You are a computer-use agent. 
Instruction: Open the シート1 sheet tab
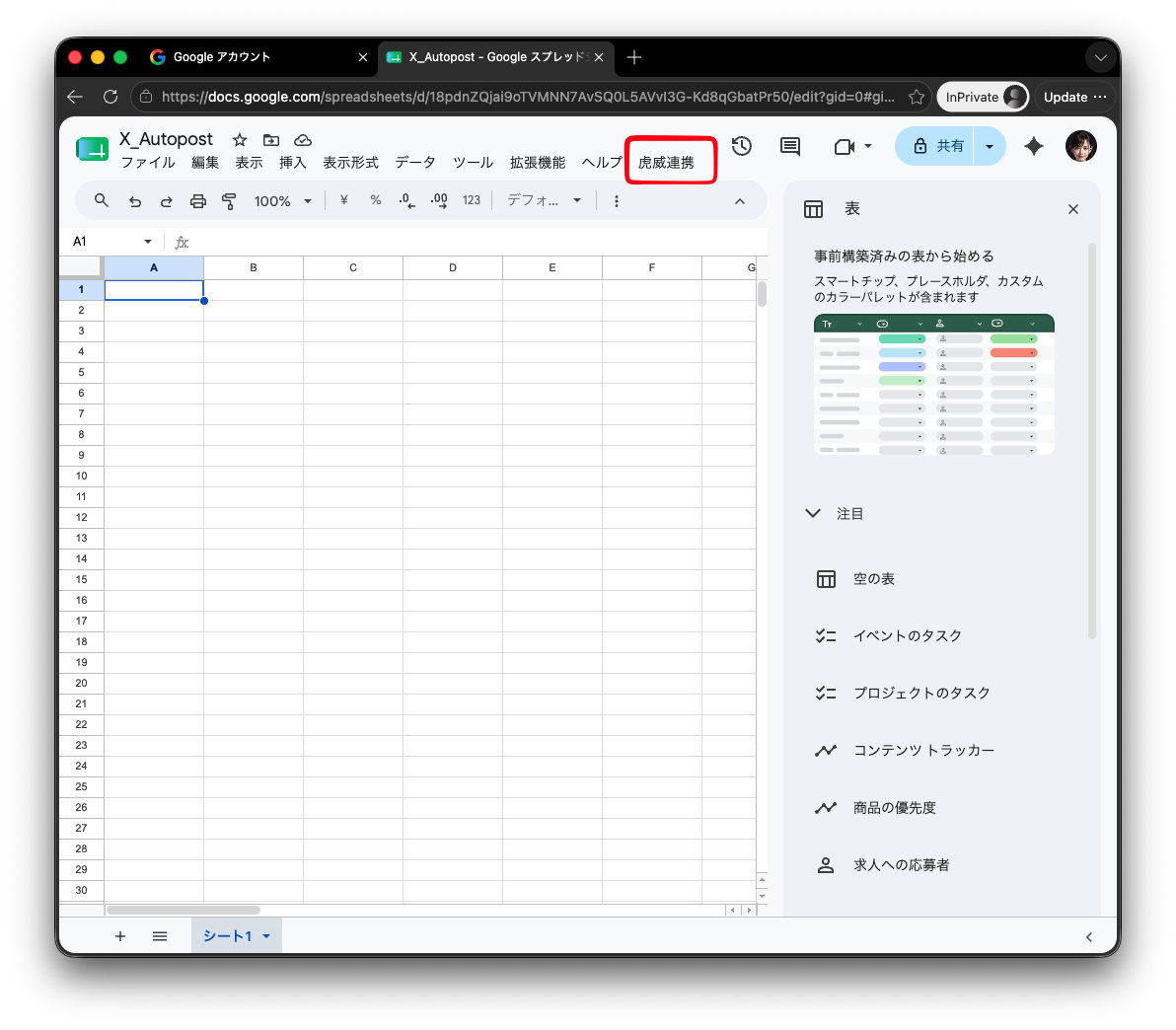[x=227, y=935]
